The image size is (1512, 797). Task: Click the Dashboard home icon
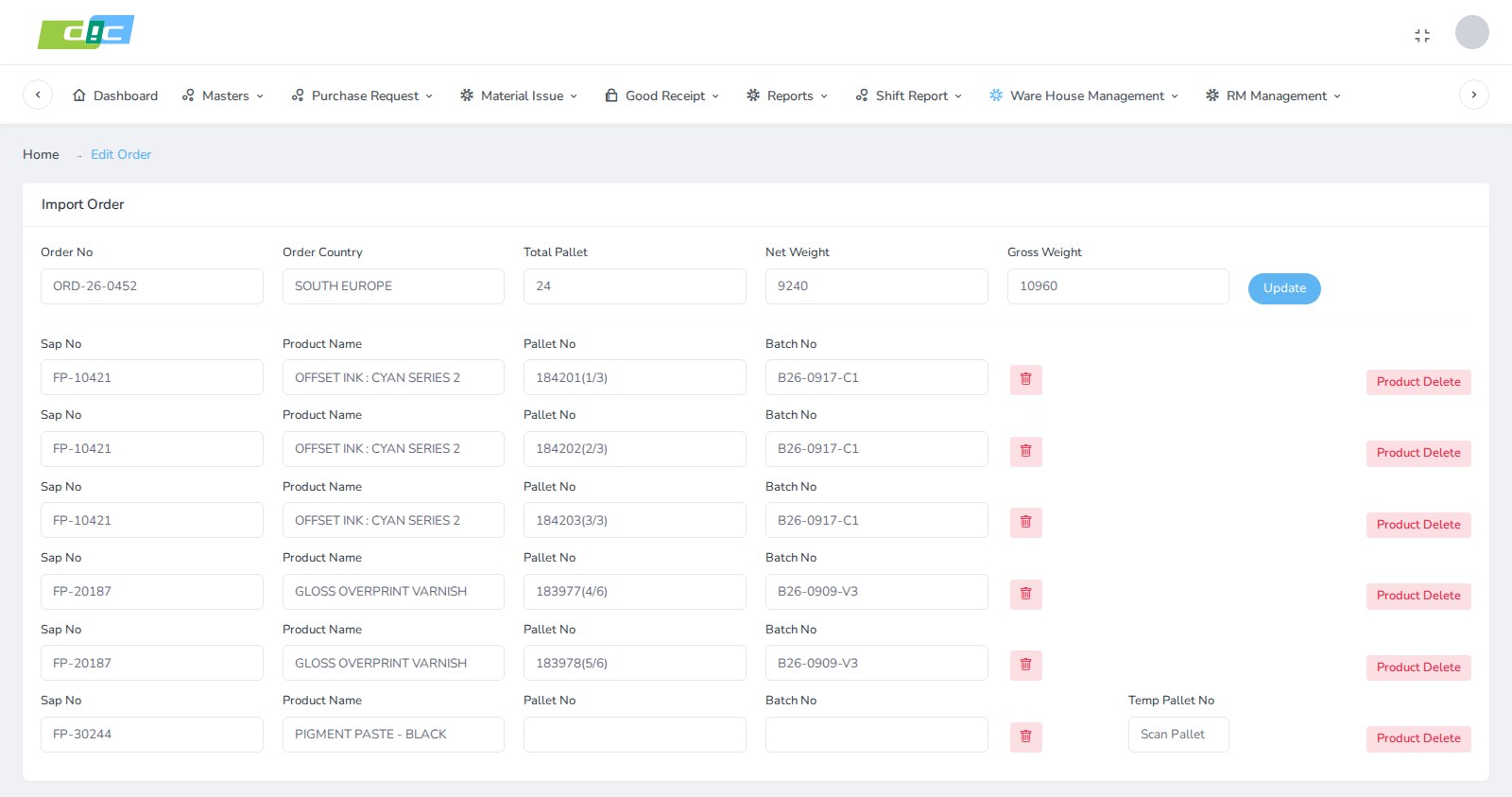point(79,95)
